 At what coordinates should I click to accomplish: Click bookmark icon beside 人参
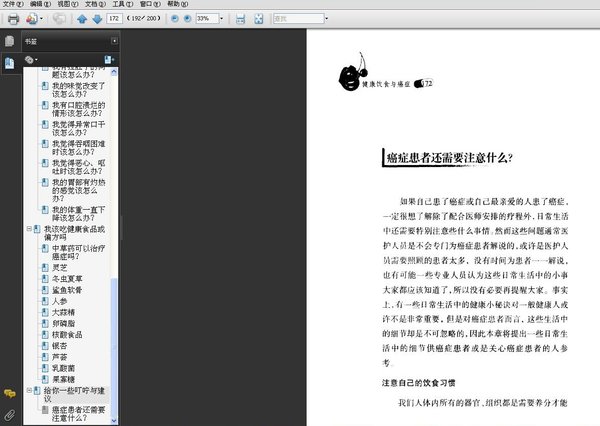click(45, 301)
